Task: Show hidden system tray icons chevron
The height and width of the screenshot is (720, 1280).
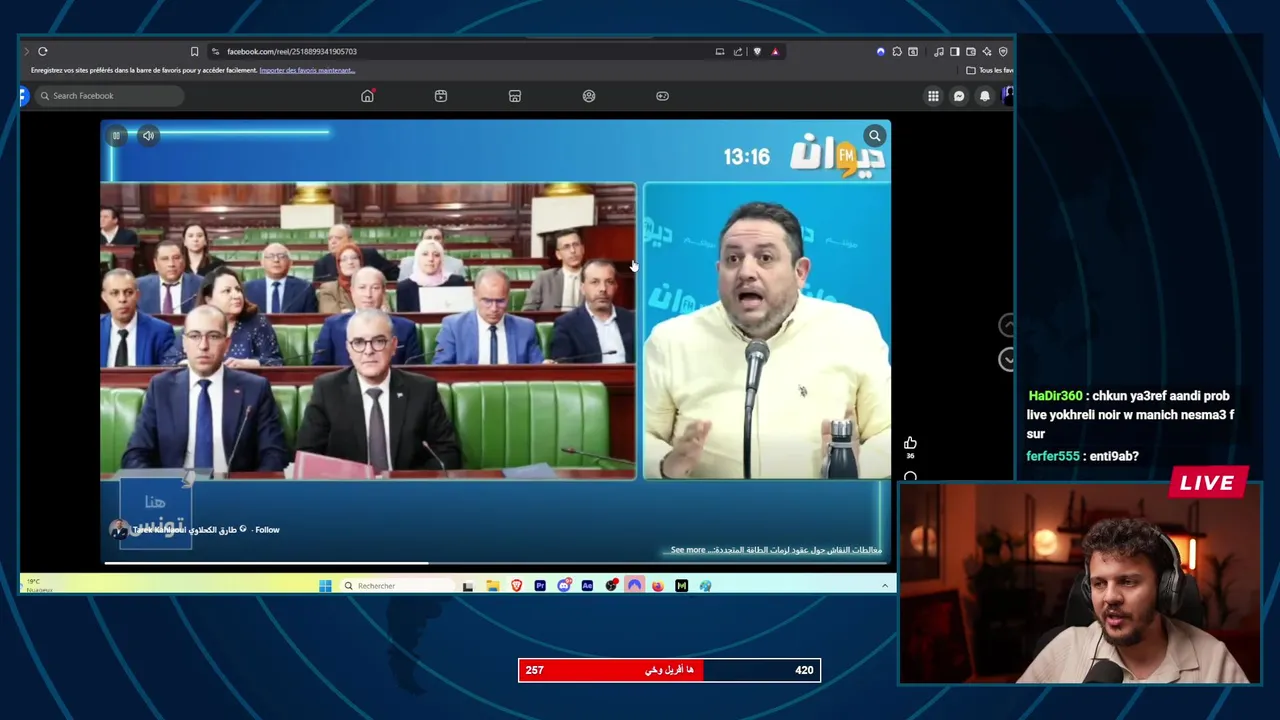Action: [884, 586]
